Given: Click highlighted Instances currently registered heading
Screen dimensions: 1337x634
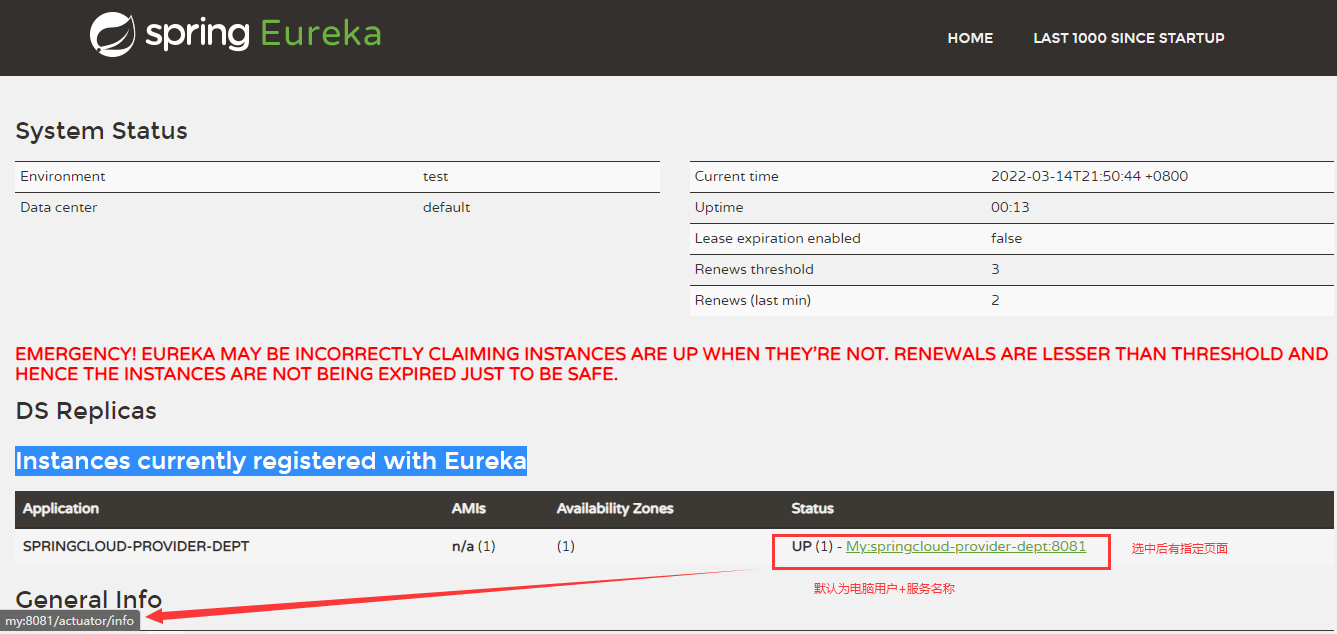Looking at the screenshot, I should (270, 461).
